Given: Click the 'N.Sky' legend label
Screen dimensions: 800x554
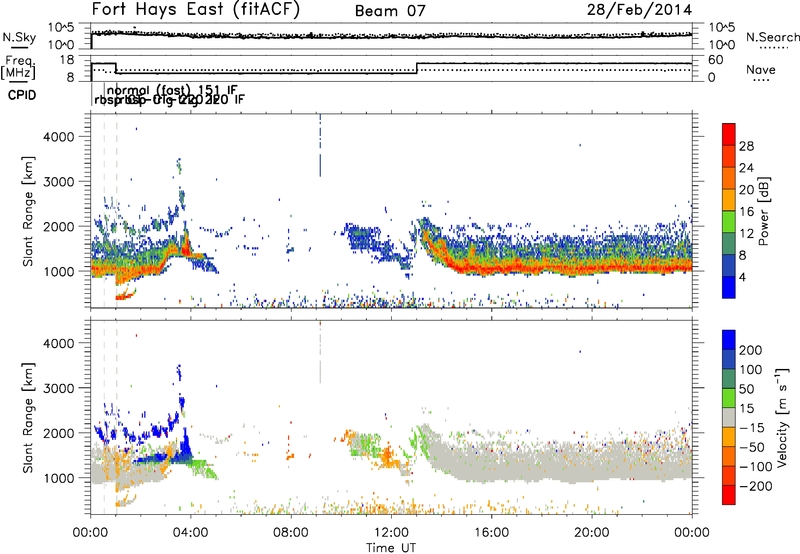Looking at the screenshot, I should pyautogui.click(x=19, y=37).
